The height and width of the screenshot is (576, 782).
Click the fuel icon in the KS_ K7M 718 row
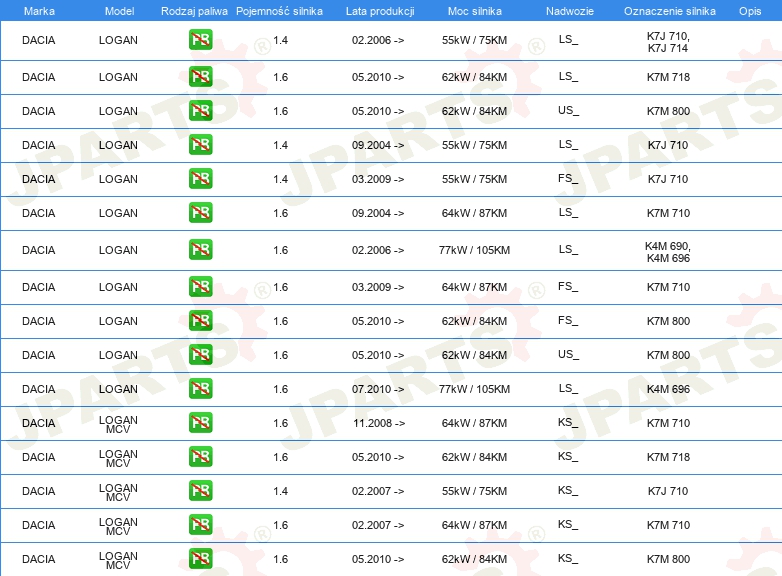coord(200,456)
